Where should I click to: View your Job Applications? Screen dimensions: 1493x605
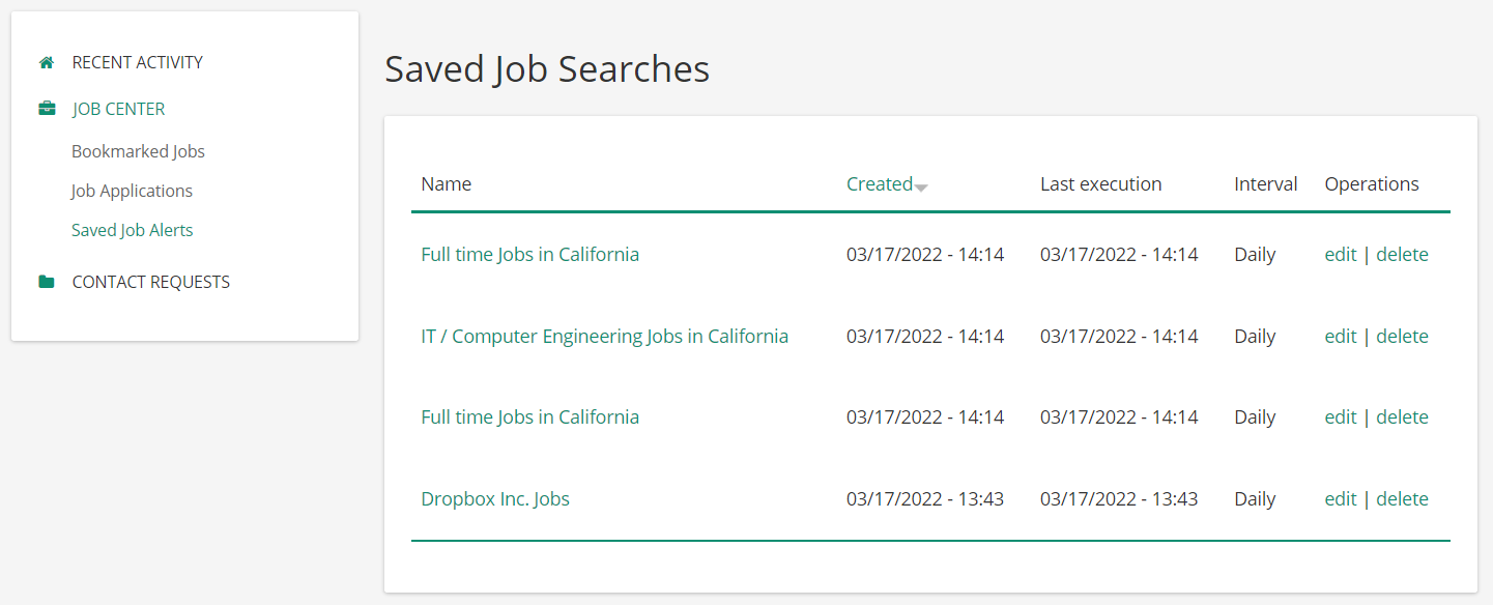point(130,190)
